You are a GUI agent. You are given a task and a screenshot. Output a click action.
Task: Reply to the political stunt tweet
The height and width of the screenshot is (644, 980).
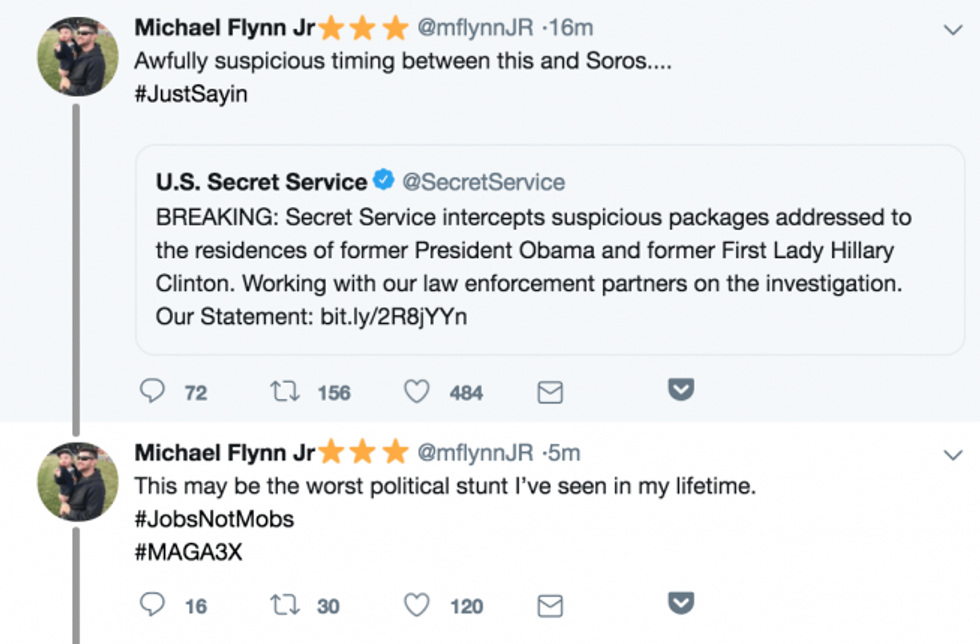point(152,604)
